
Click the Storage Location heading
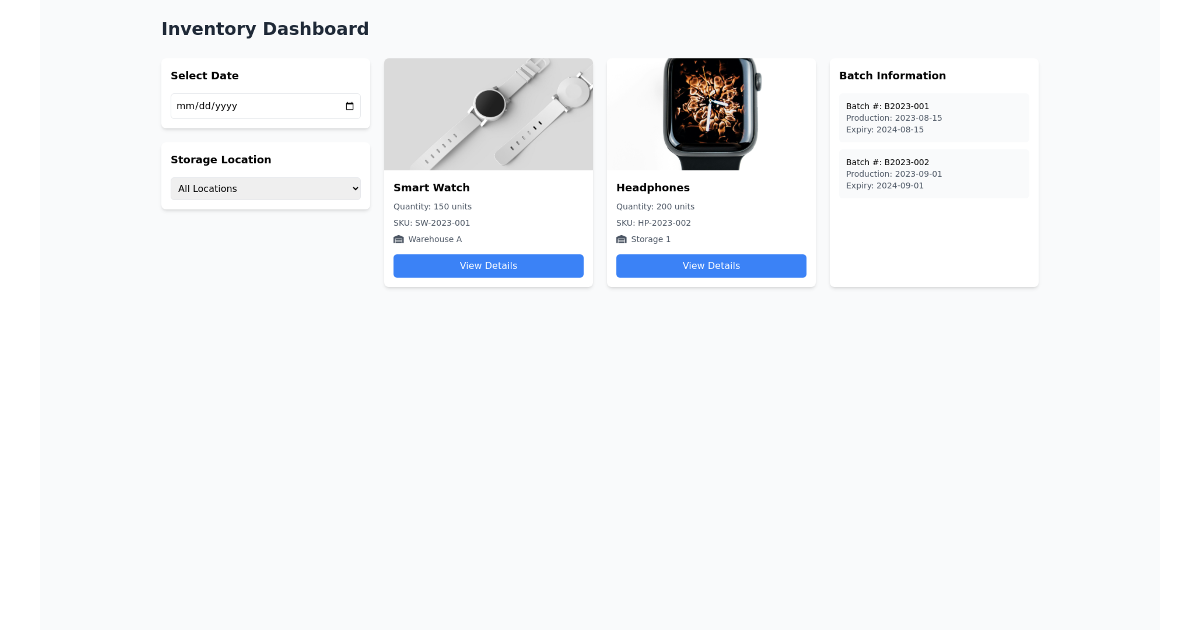click(x=220, y=159)
